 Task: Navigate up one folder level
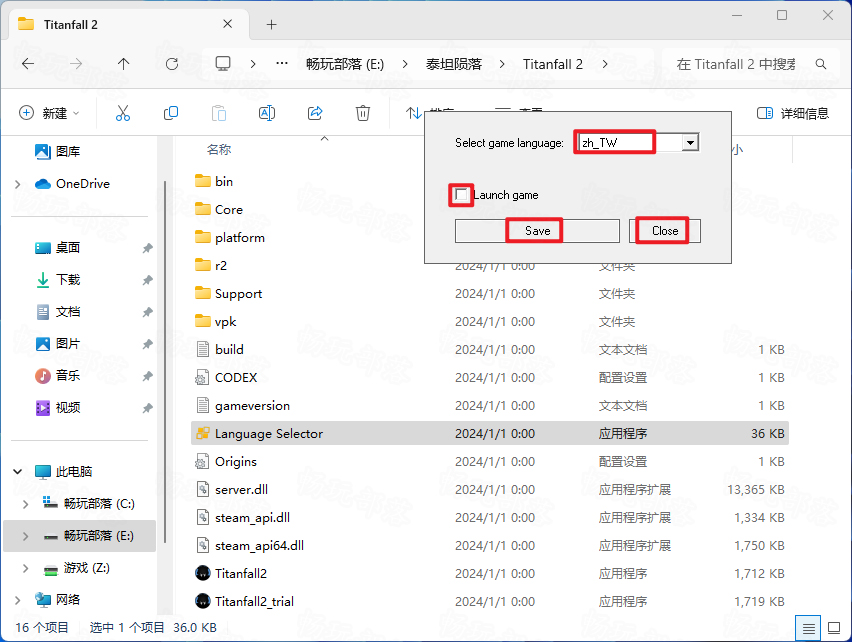(x=124, y=64)
